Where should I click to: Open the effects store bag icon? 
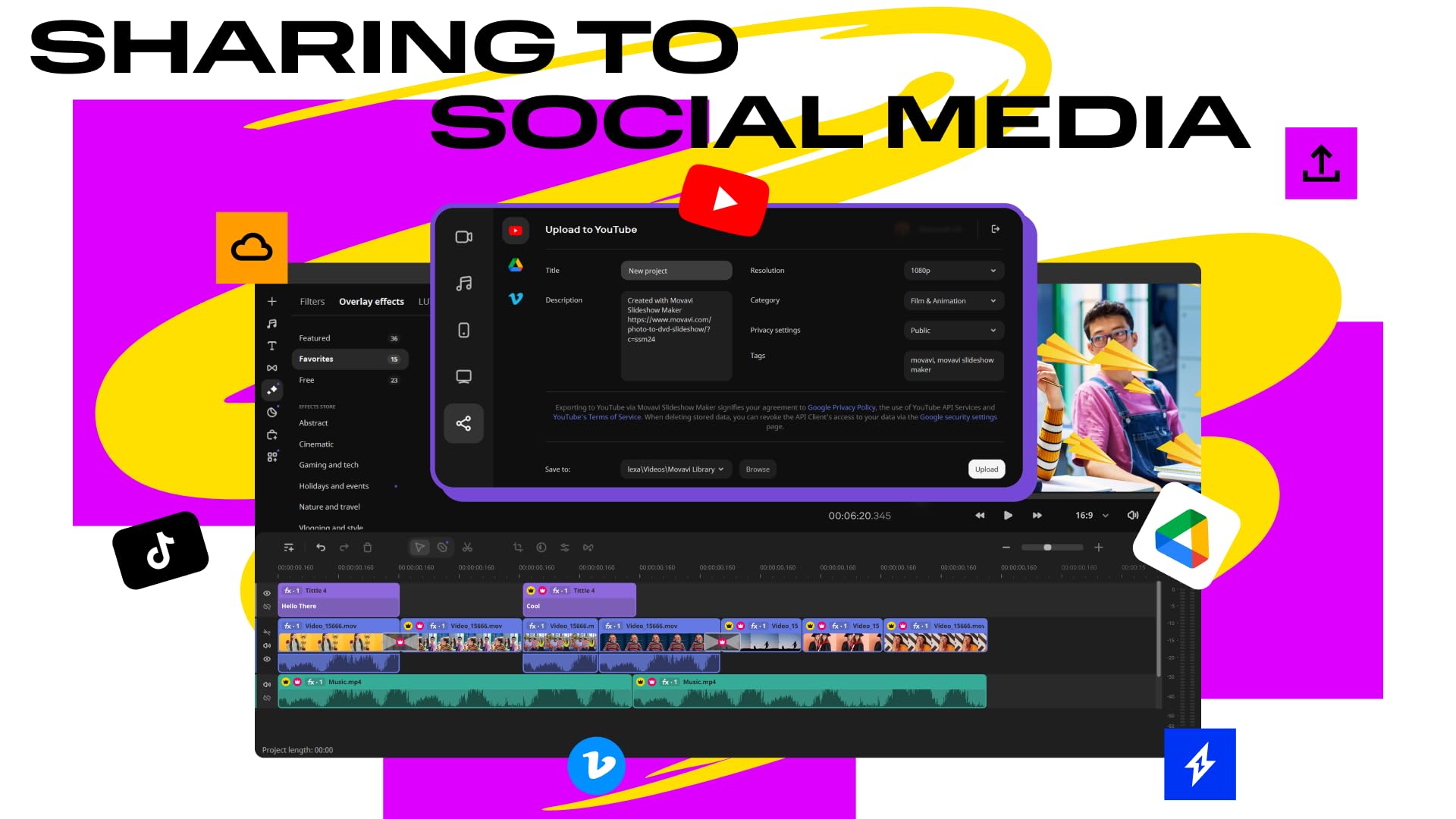[272, 435]
